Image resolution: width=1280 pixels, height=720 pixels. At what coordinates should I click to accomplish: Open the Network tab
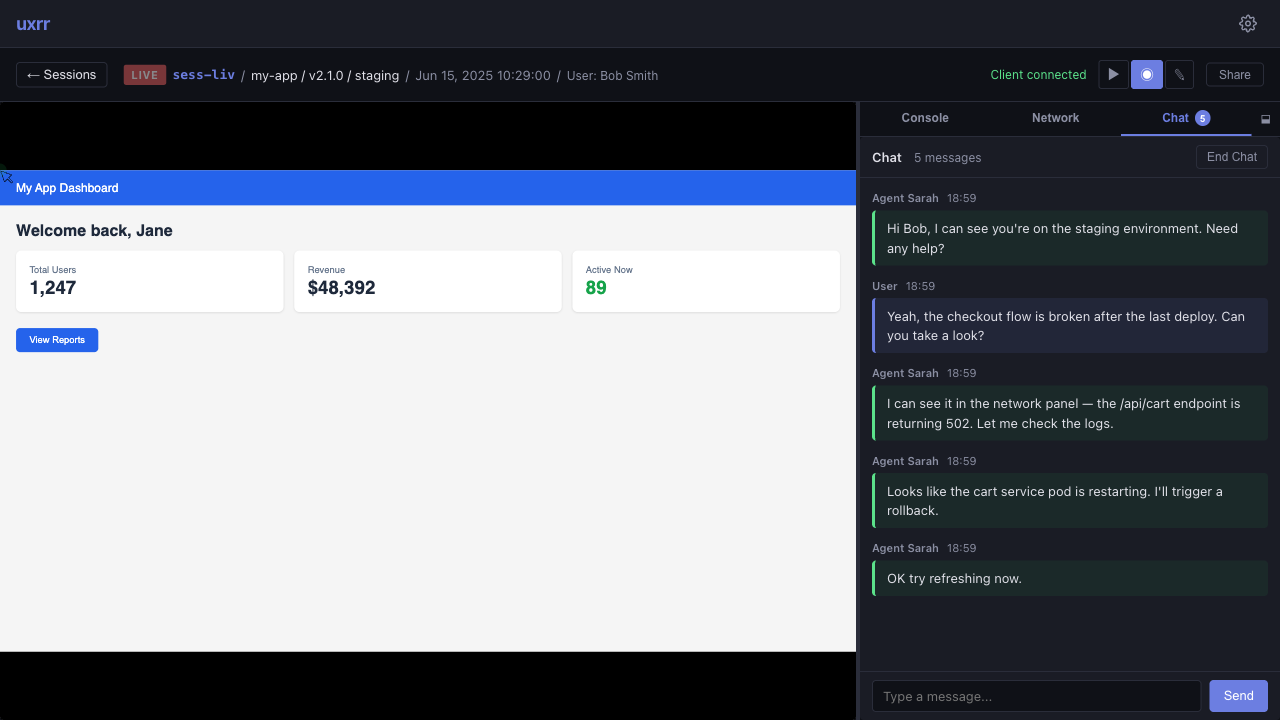1055,118
